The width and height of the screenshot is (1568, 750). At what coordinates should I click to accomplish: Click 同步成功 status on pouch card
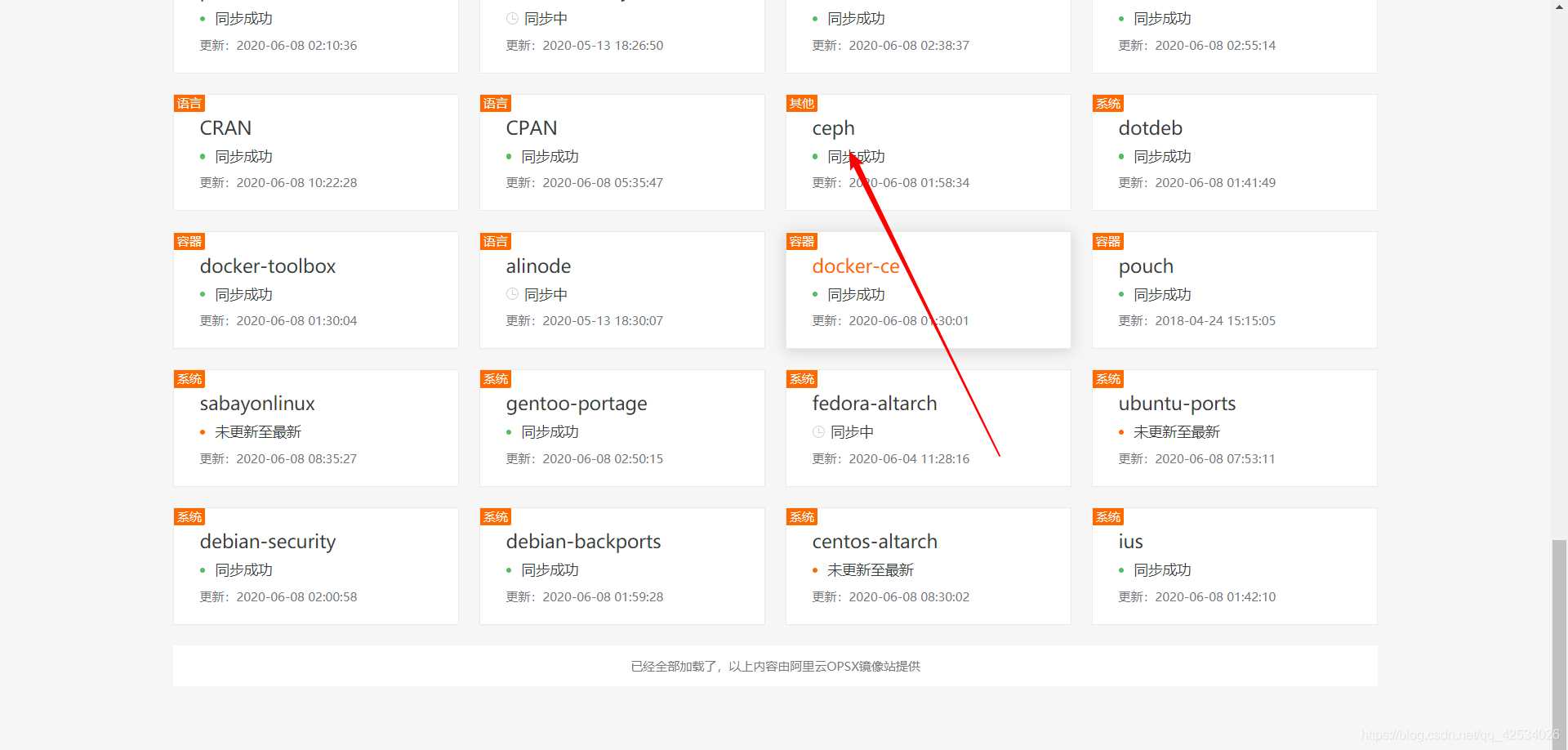point(1162,294)
